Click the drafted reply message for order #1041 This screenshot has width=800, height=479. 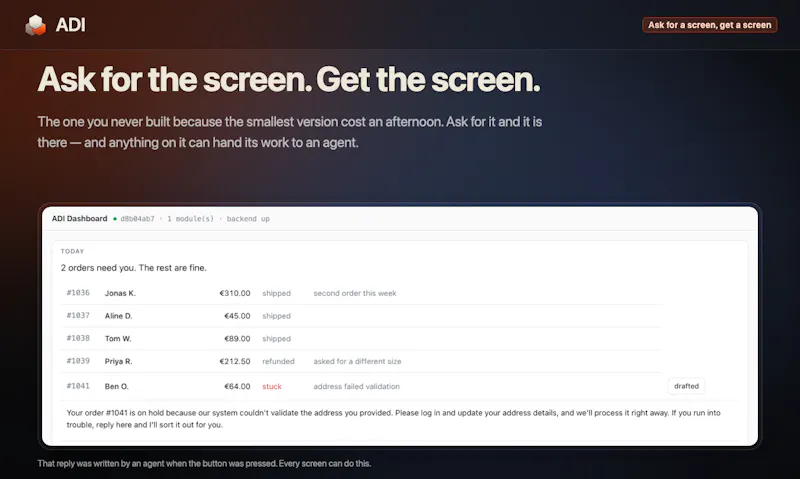pyautogui.click(x=393, y=419)
